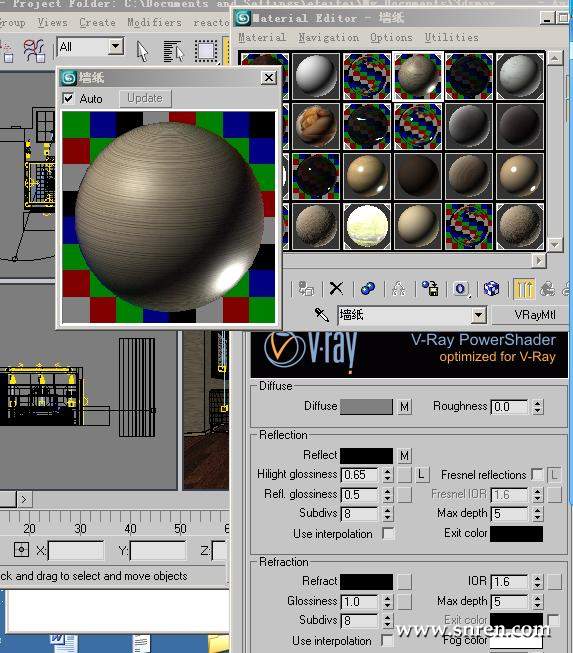Toggle highlighted Show End Result icon
573x653 pixels.
tap(524, 288)
